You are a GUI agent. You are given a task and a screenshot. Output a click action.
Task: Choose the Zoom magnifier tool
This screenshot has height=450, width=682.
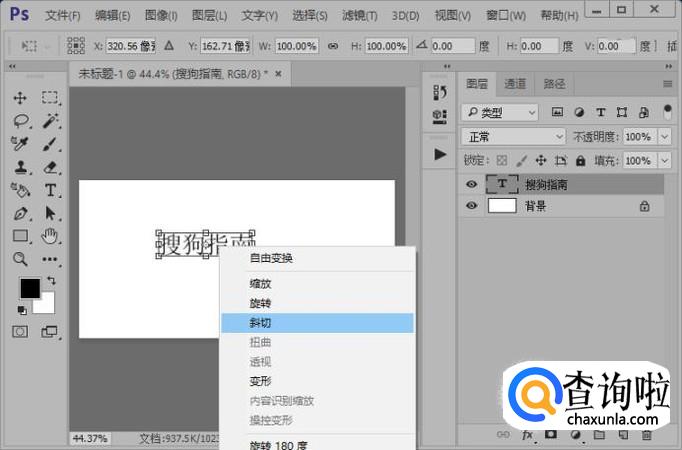point(20,259)
